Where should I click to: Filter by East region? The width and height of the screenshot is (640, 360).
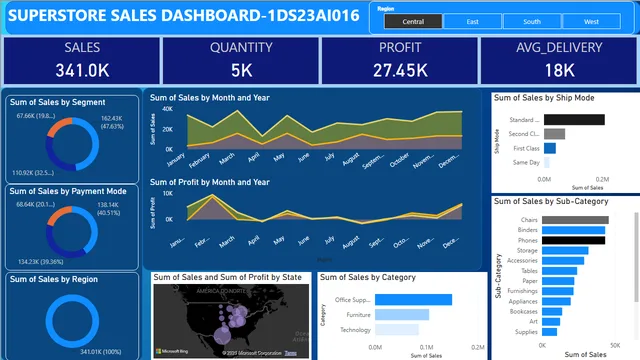(472, 22)
